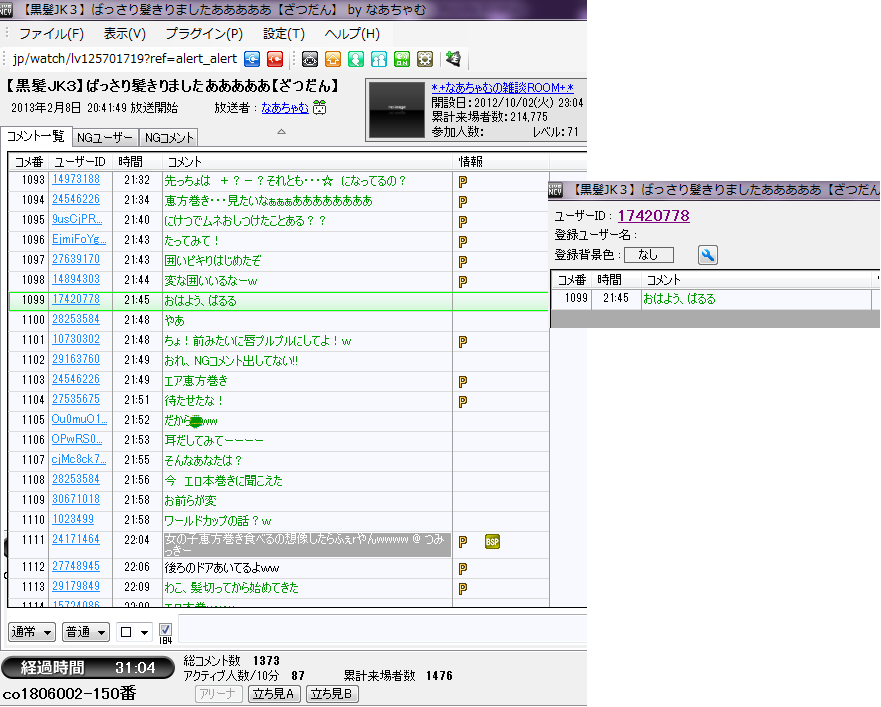Click the premium P icon on comment 1093
This screenshot has width=881, height=707.
pyautogui.click(x=463, y=182)
